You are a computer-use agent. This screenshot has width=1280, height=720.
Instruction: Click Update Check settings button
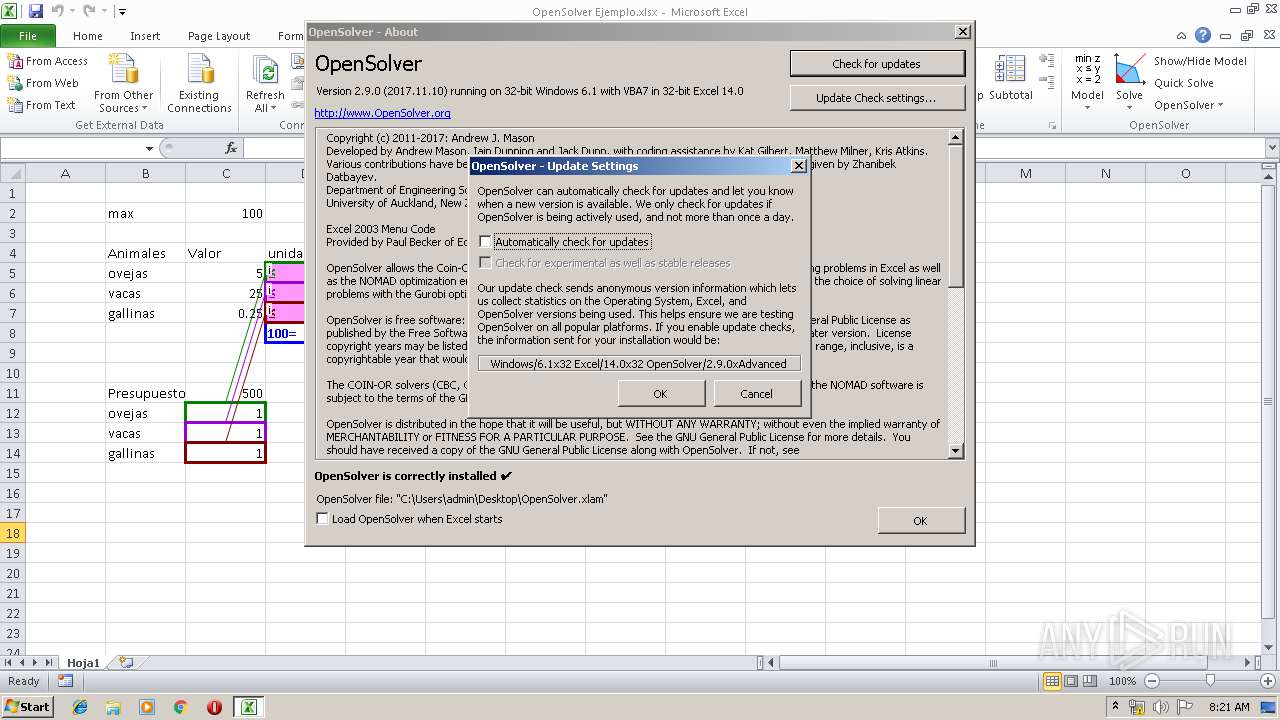point(877,98)
